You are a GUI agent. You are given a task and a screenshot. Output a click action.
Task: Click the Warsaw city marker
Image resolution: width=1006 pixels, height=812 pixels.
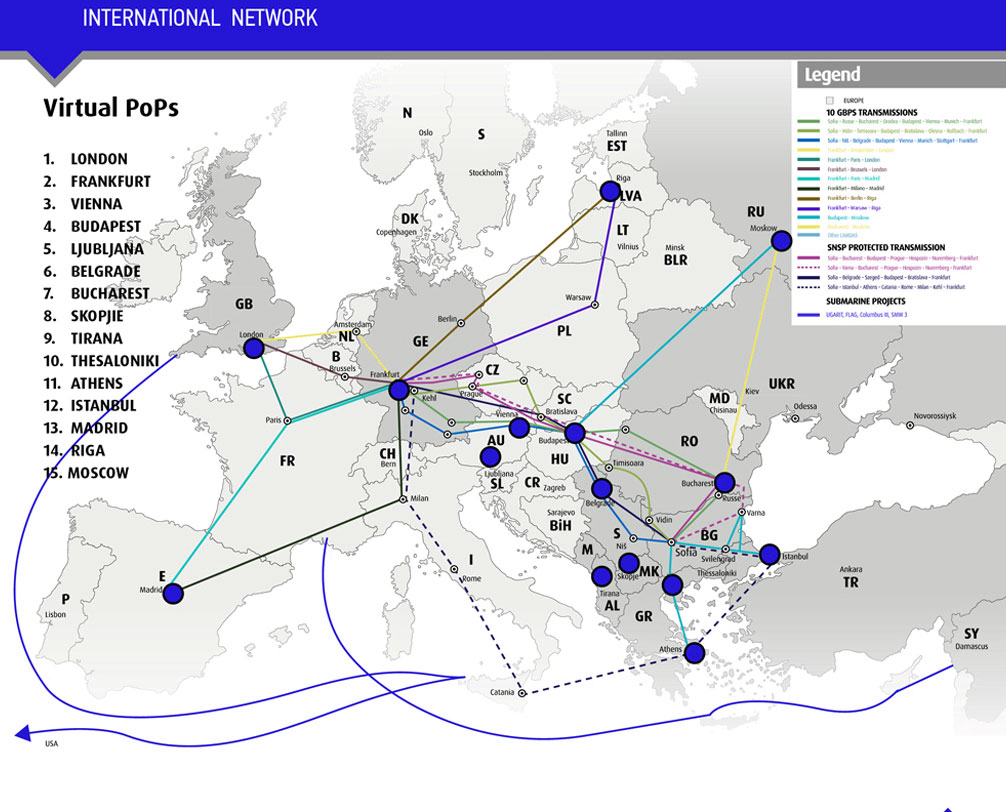click(595, 304)
